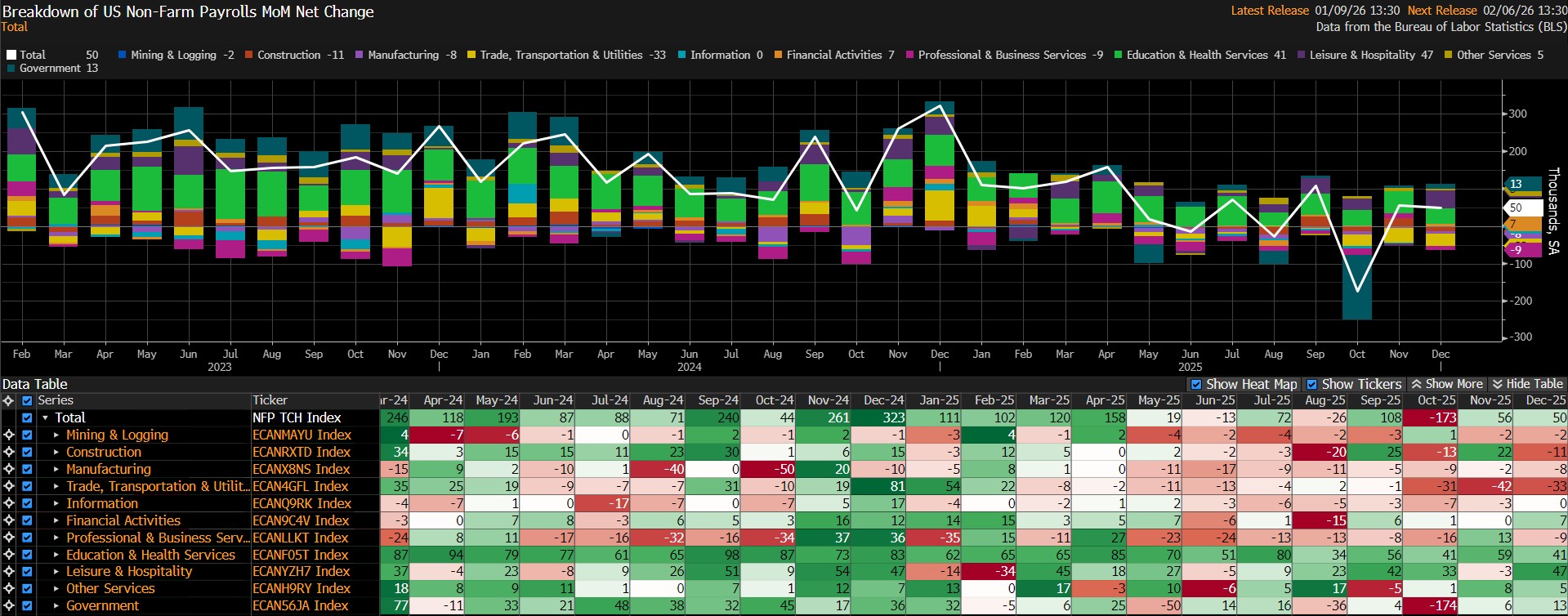Click the crosshair icon in the Series header
The width and height of the screenshot is (1568, 616).
tap(8, 400)
